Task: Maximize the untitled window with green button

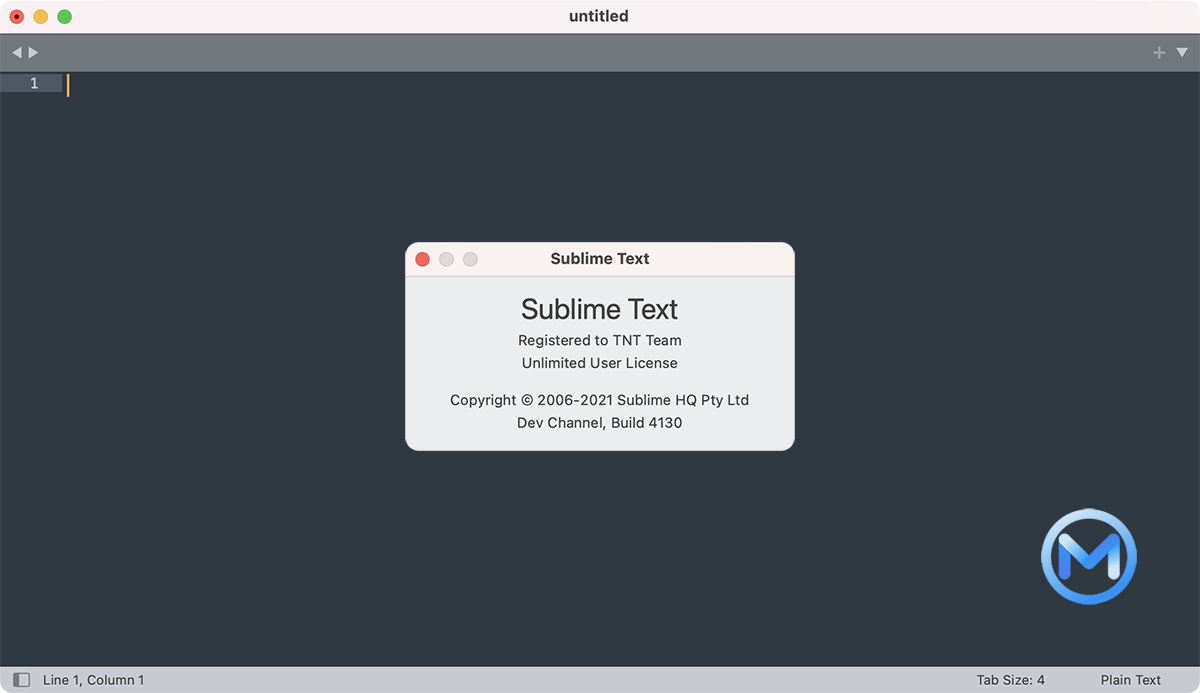Action: coord(65,17)
